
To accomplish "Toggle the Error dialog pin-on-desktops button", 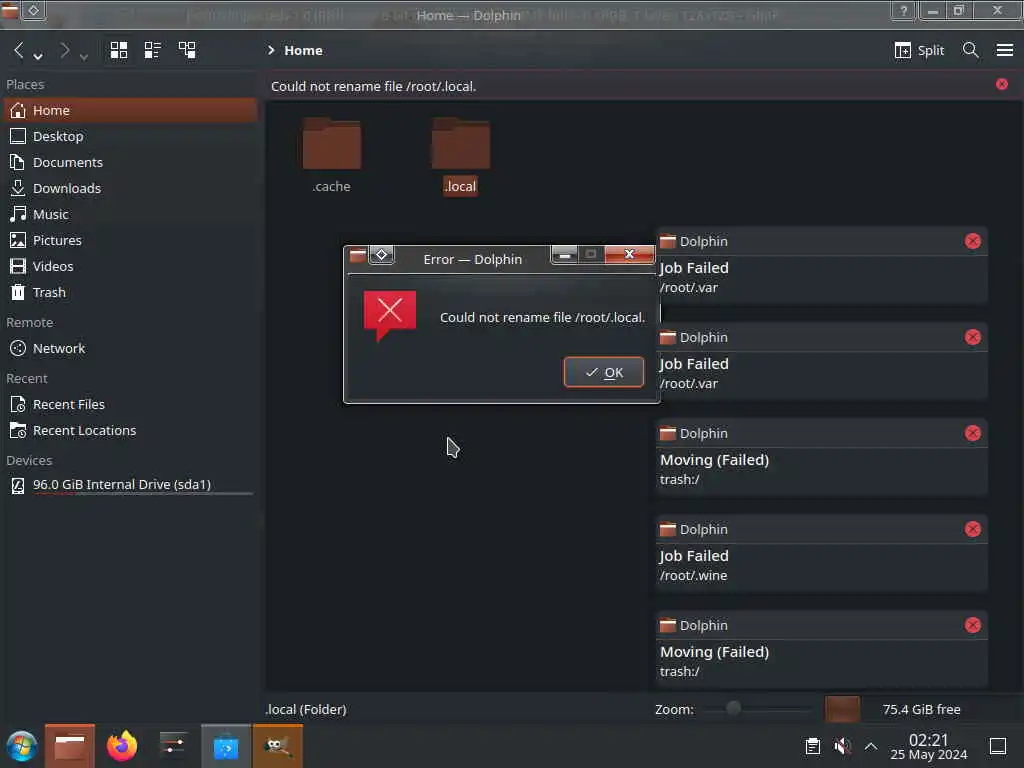I will coord(381,255).
